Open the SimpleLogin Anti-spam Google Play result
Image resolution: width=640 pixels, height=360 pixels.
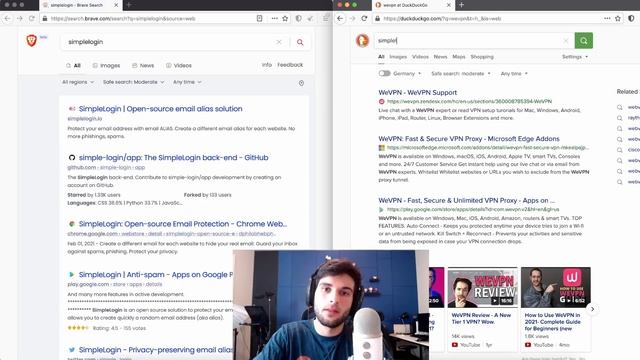tap(156, 275)
